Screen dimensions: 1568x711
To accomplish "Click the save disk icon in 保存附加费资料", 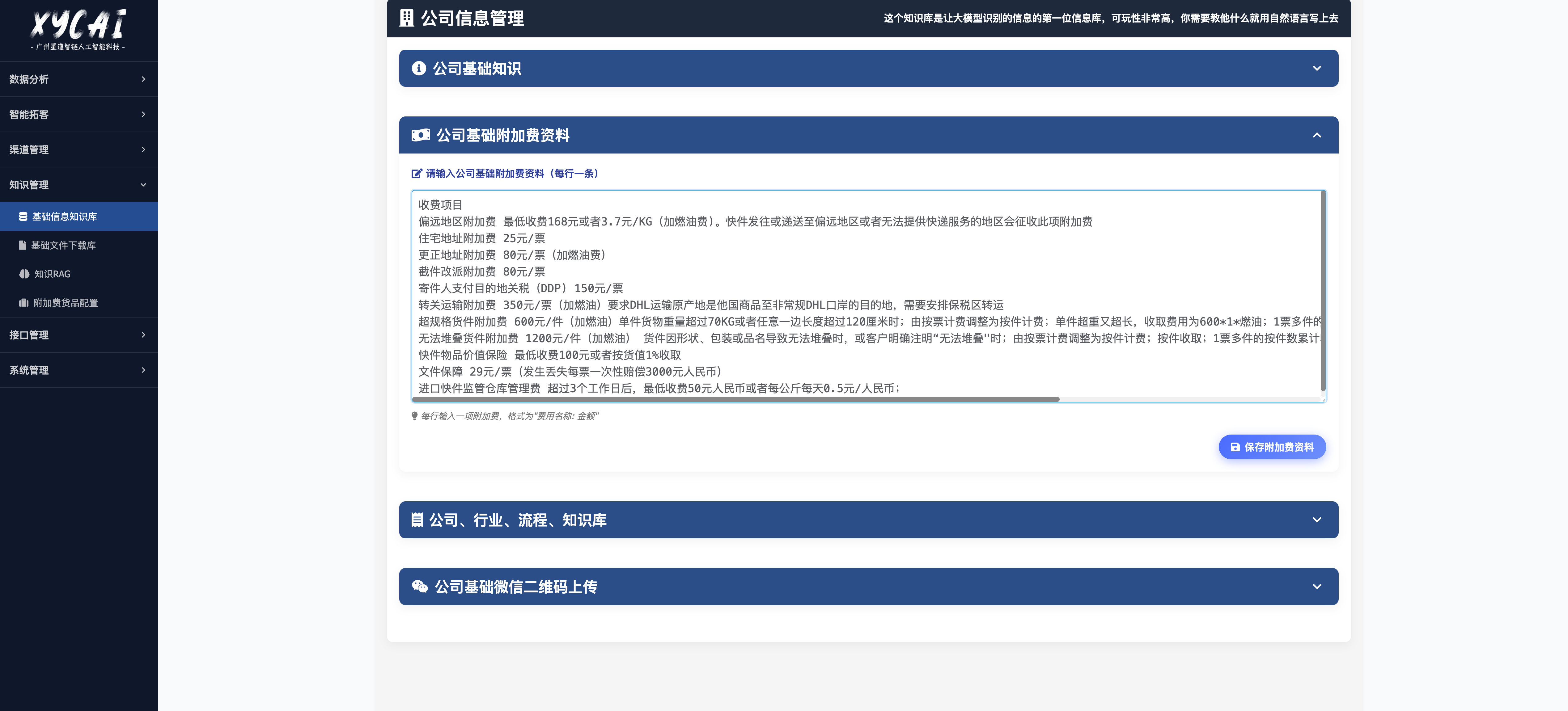I will [x=1235, y=447].
